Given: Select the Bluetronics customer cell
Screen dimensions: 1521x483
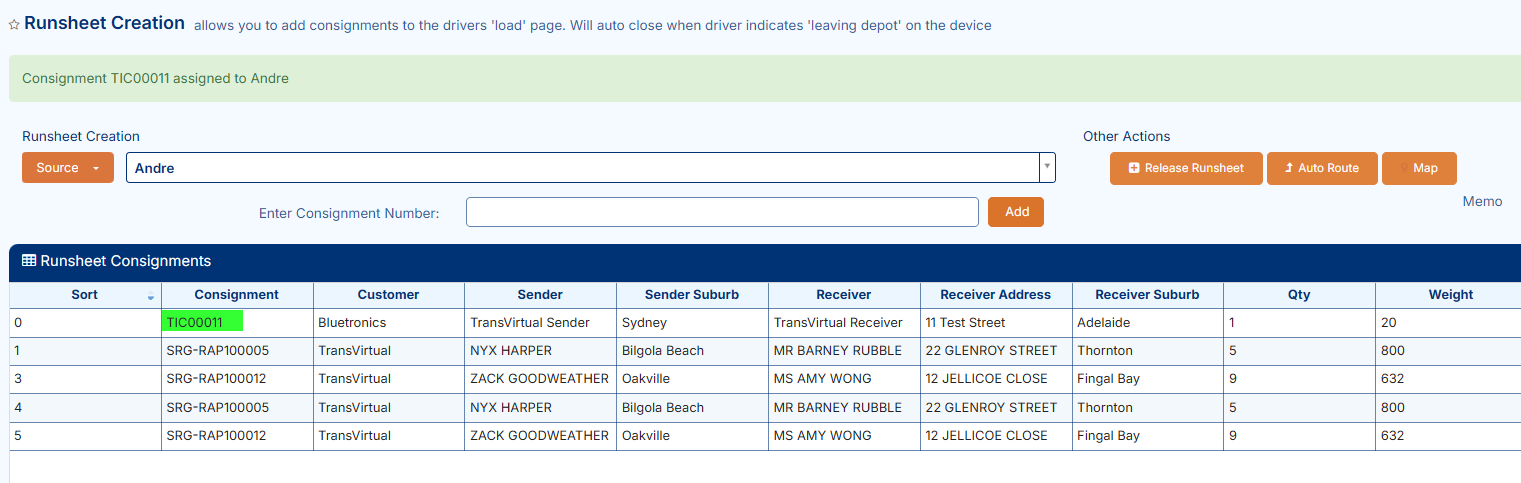Looking at the screenshot, I should click(352, 323).
